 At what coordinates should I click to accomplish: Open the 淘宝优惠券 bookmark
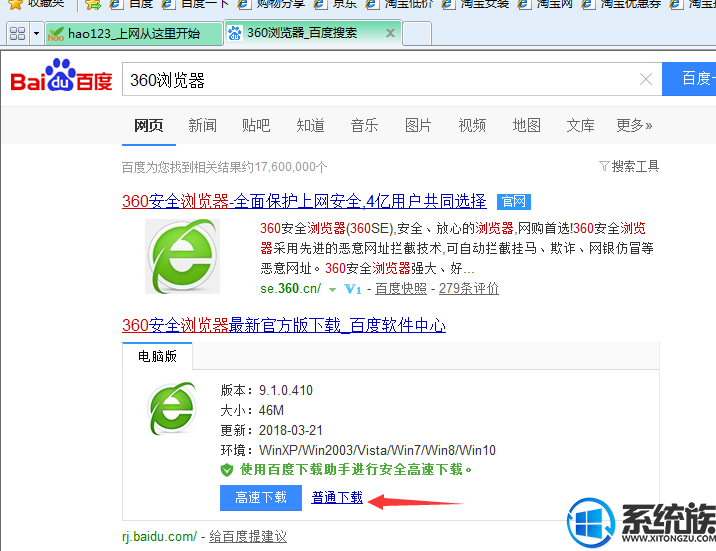click(623, 4)
